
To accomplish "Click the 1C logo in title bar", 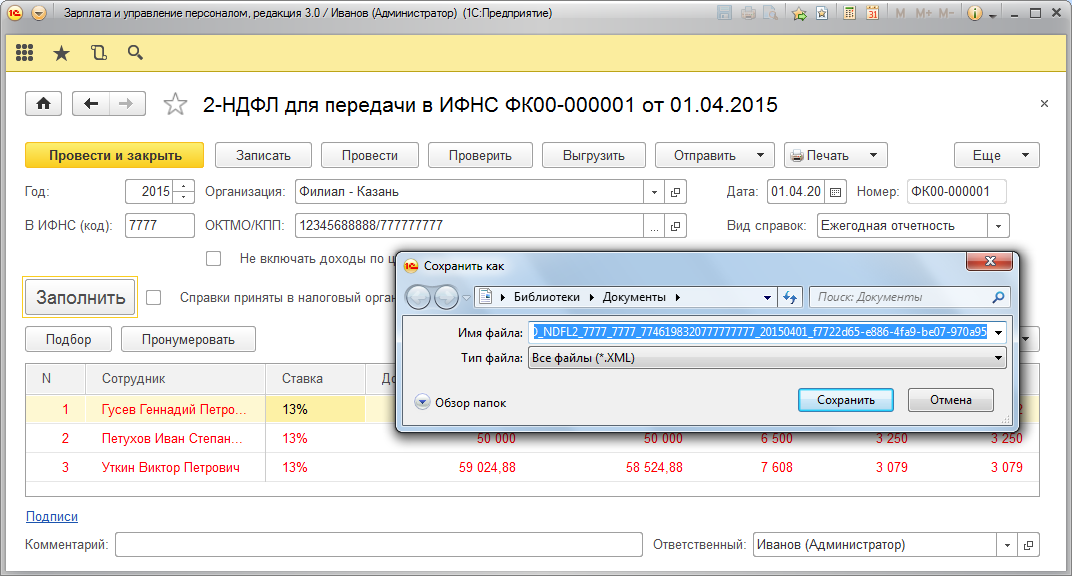I will [15, 13].
